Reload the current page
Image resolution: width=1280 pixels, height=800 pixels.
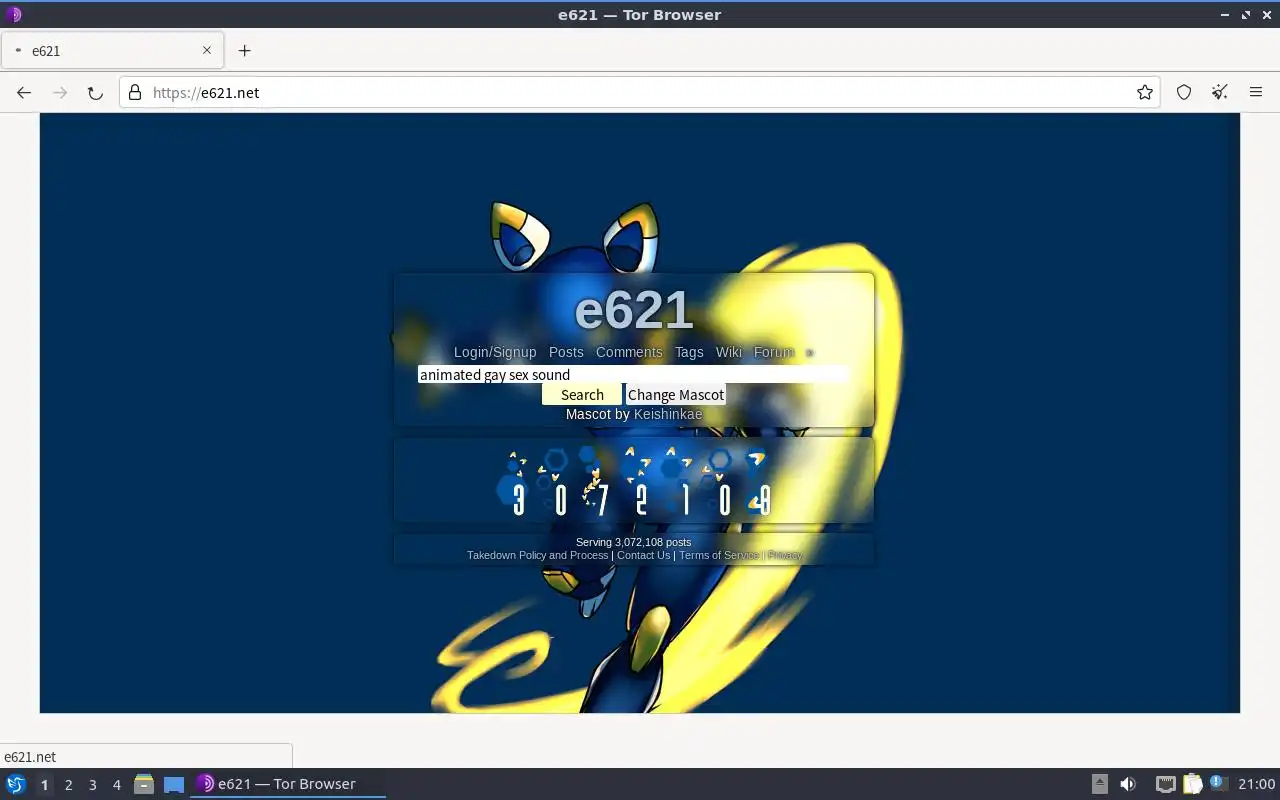95,92
